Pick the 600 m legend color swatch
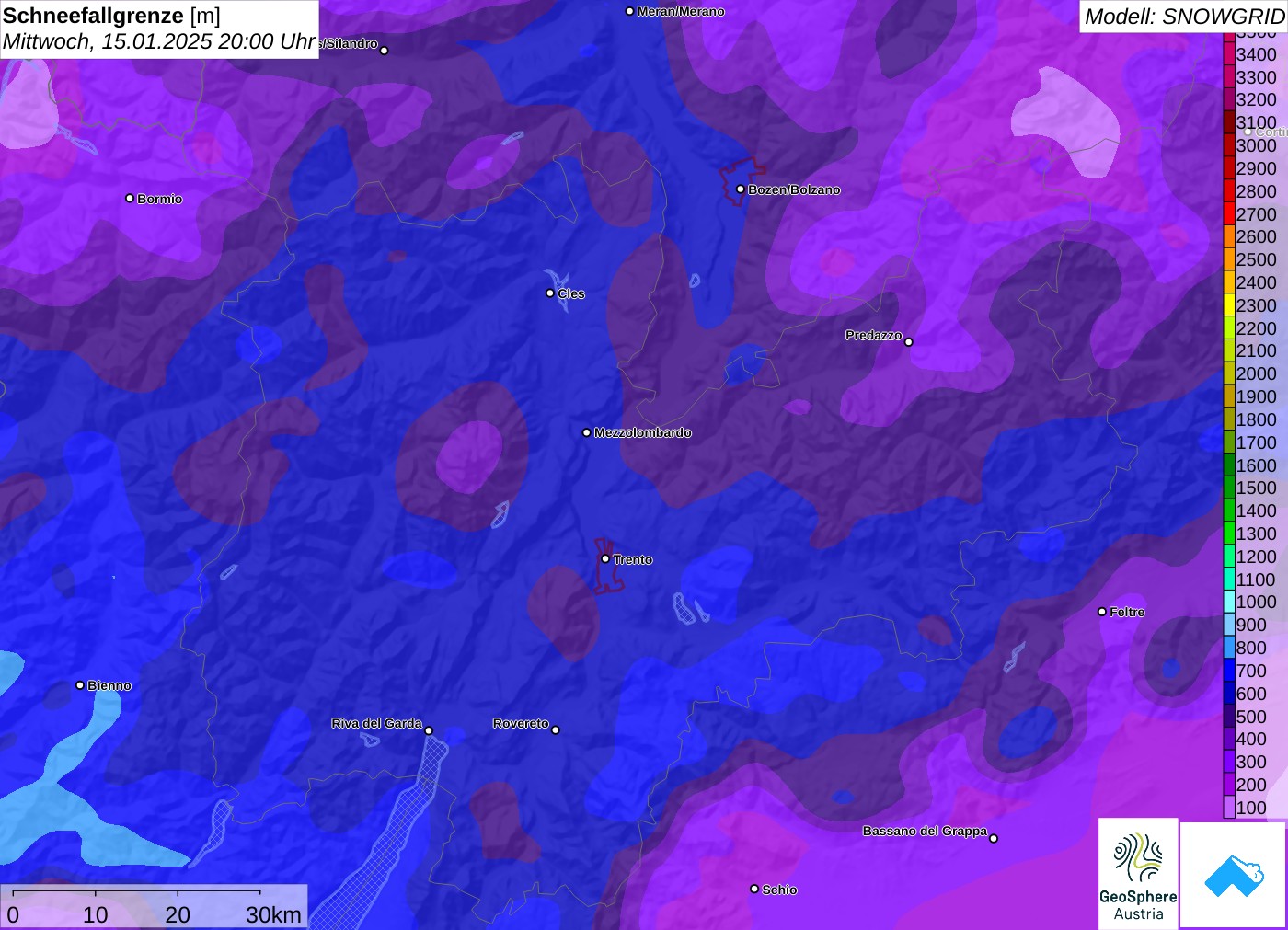 click(1228, 694)
